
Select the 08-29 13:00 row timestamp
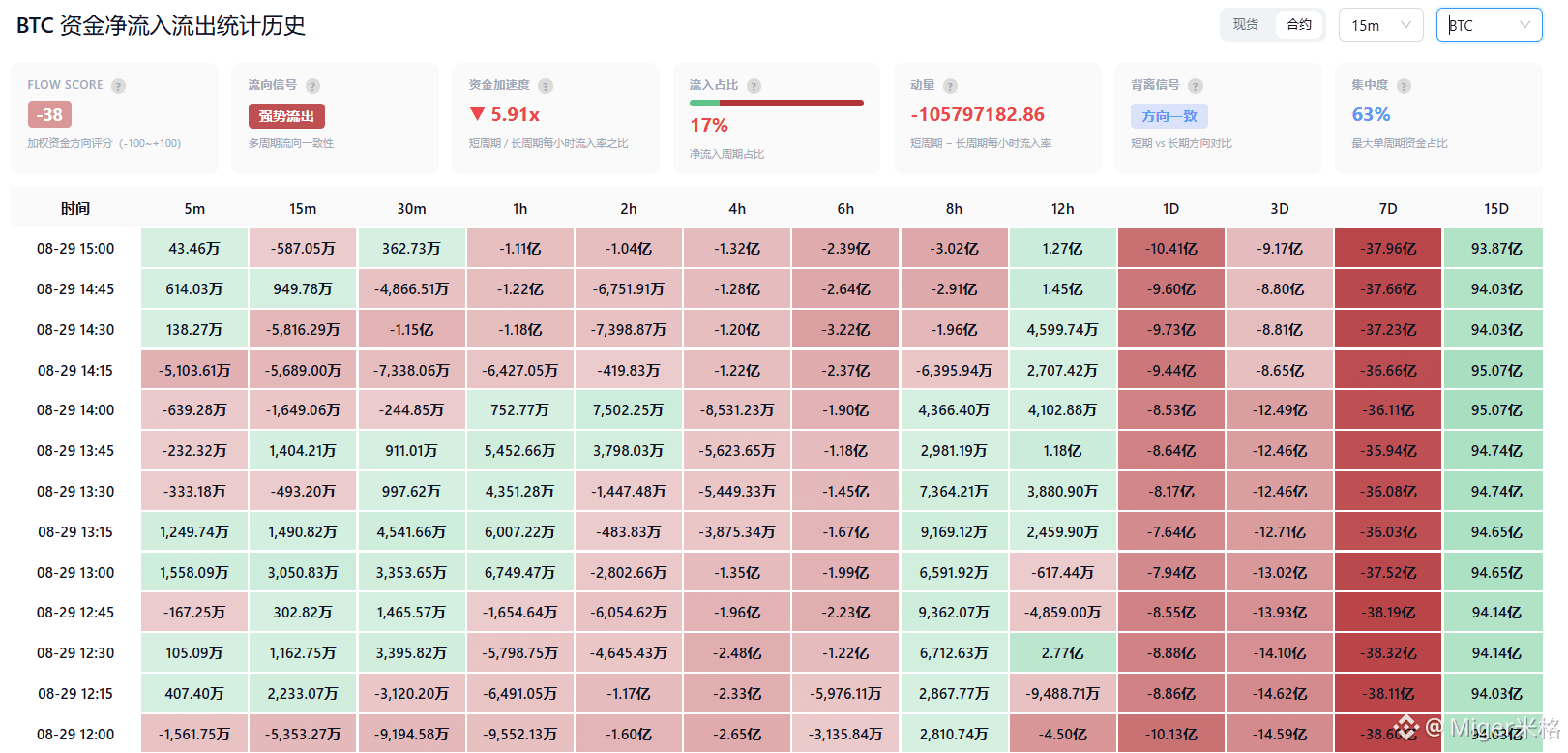(x=75, y=573)
